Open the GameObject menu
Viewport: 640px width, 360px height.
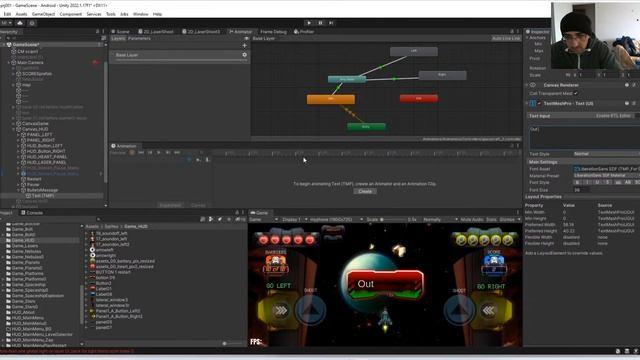coord(43,14)
